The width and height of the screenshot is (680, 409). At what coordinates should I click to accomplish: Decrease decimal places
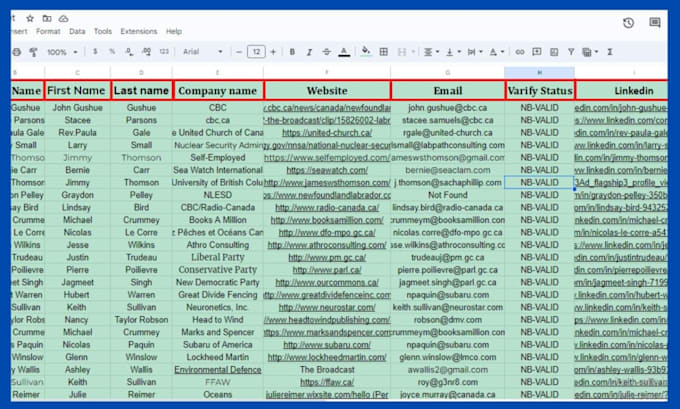click(129, 52)
